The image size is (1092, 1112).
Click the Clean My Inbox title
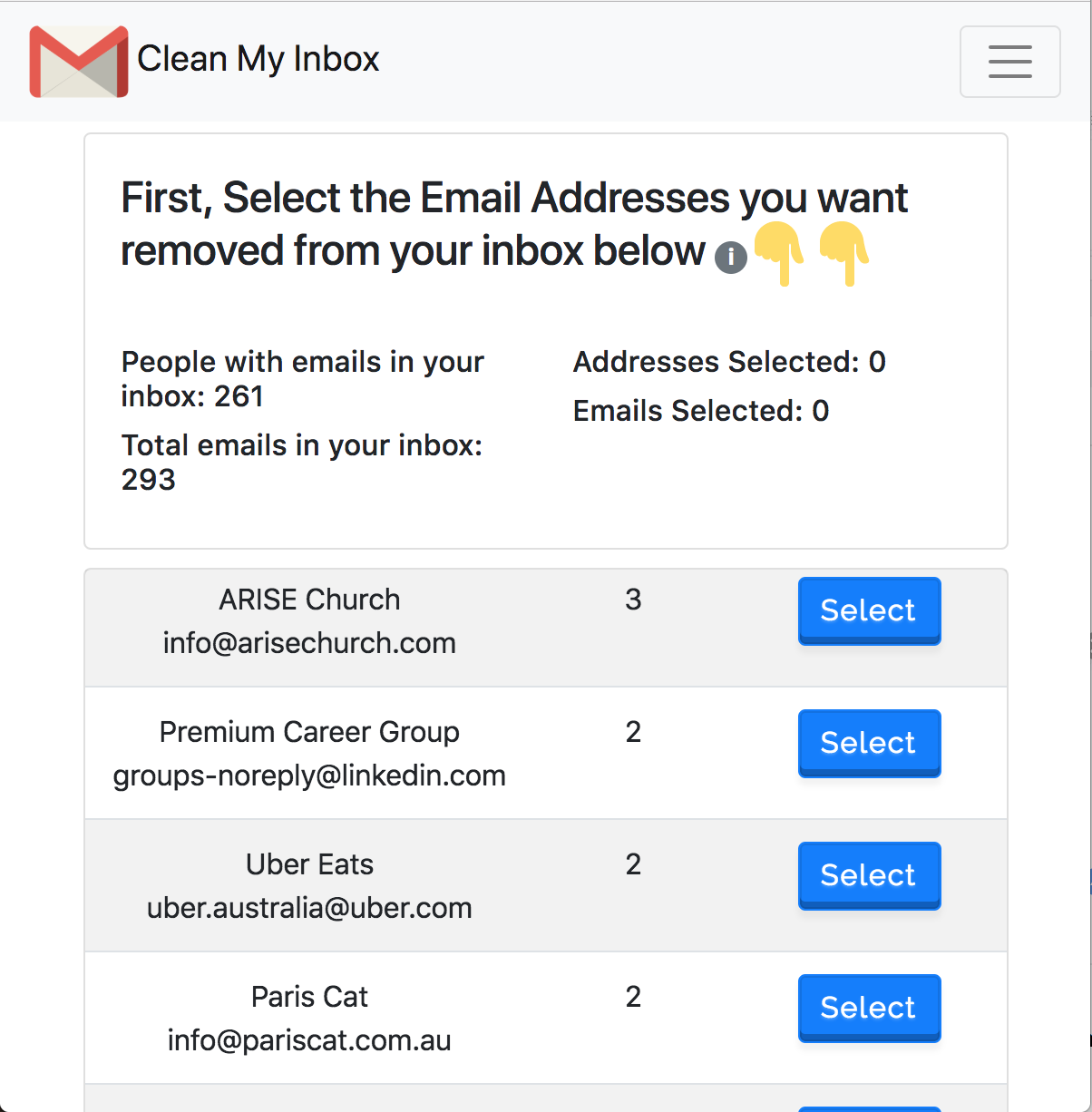[x=258, y=58]
